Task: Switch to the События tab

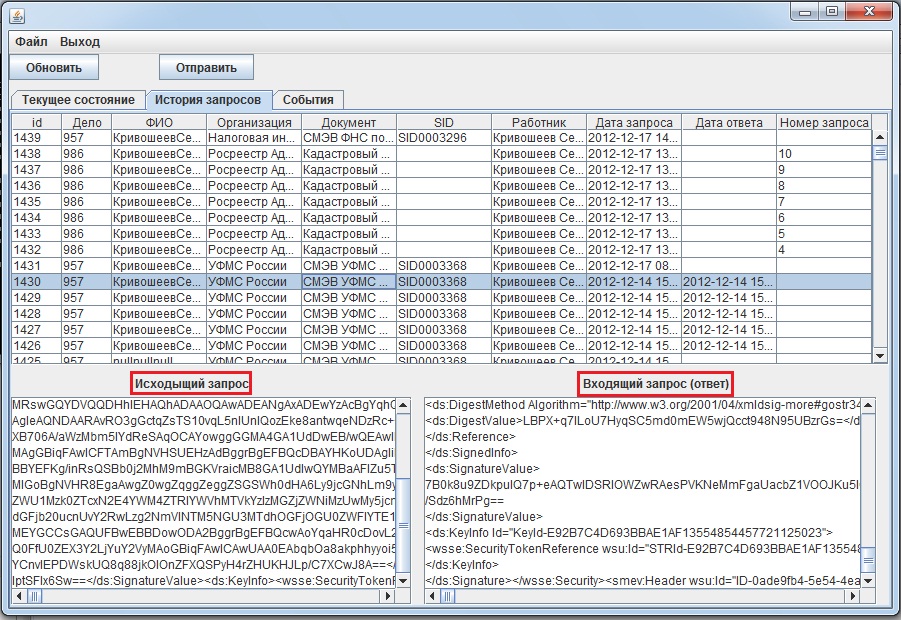Action: click(x=308, y=100)
